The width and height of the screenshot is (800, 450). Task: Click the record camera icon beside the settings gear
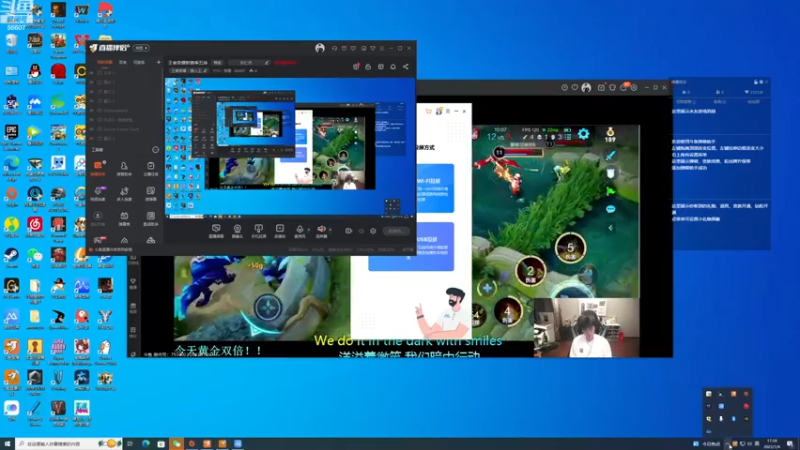click(x=348, y=231)
